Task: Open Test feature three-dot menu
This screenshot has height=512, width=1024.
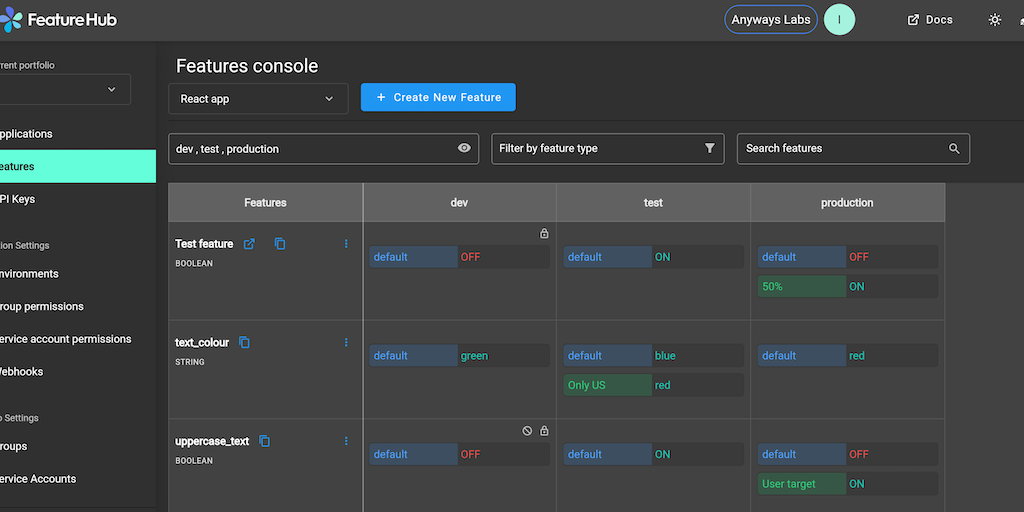Action: click(x=346, y=244)
